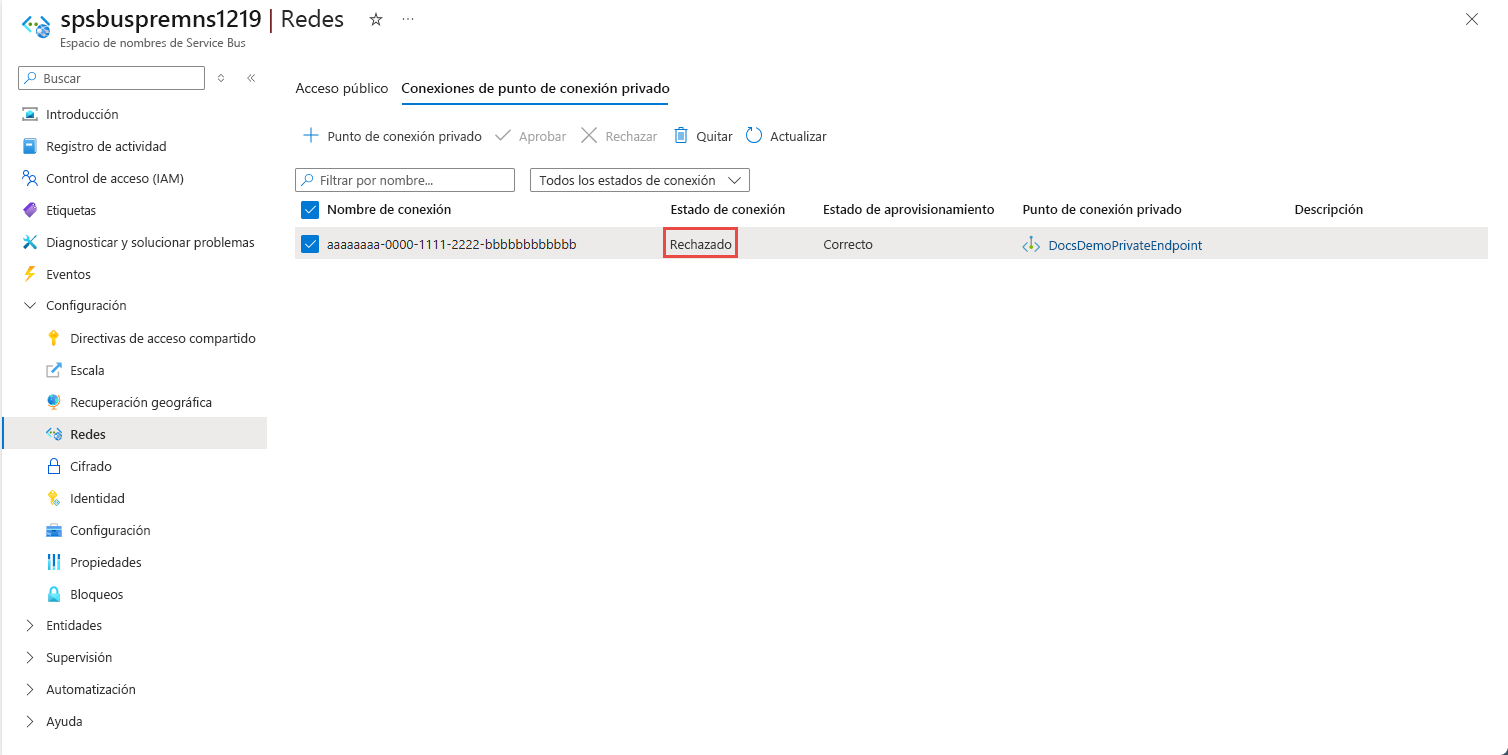Open Identidad settings
Viewport: 1508px width, 755px height.
pyautogui.click(x=97, y=498)
